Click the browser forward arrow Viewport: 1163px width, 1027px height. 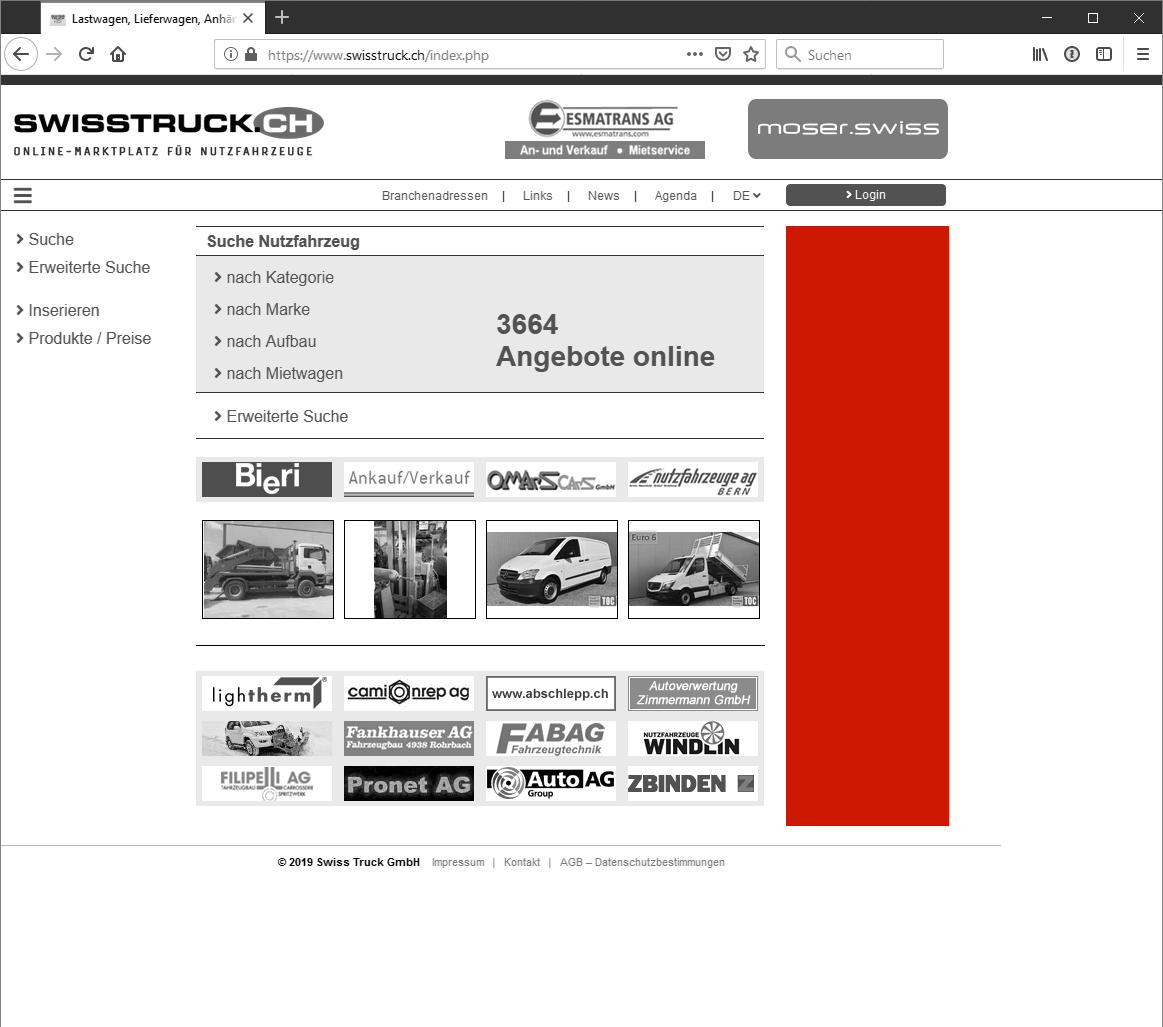click(x=54, y=54)
